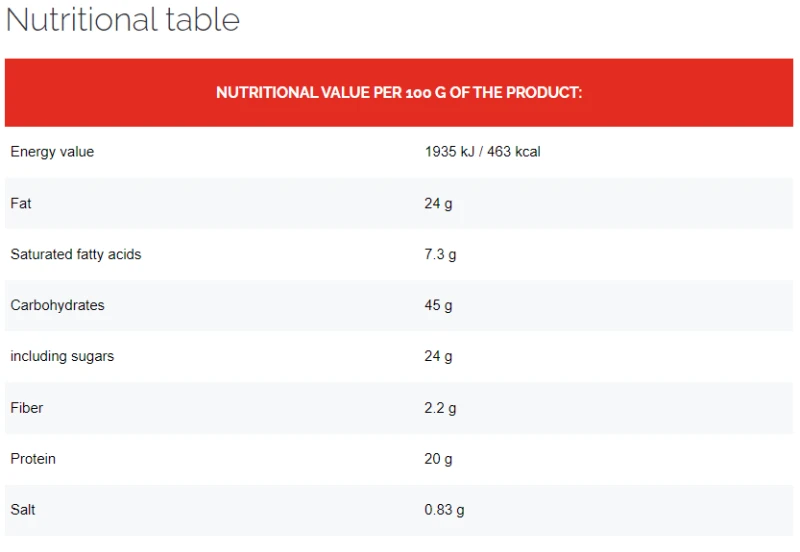This screenshot has height=552, width=800.
Task: Click the word 'PRODUCT' in red header
Action: coord(543,93)
